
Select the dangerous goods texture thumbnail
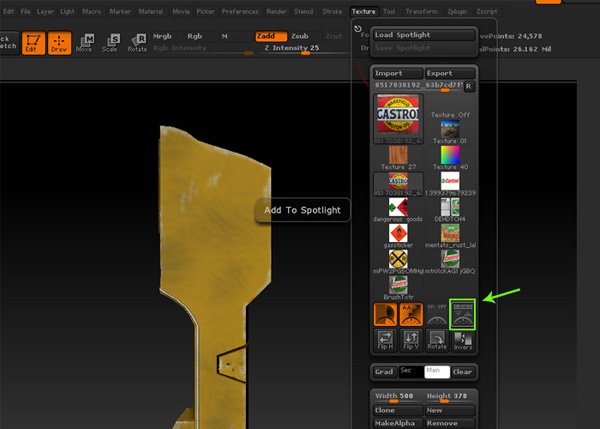point(398,210)
